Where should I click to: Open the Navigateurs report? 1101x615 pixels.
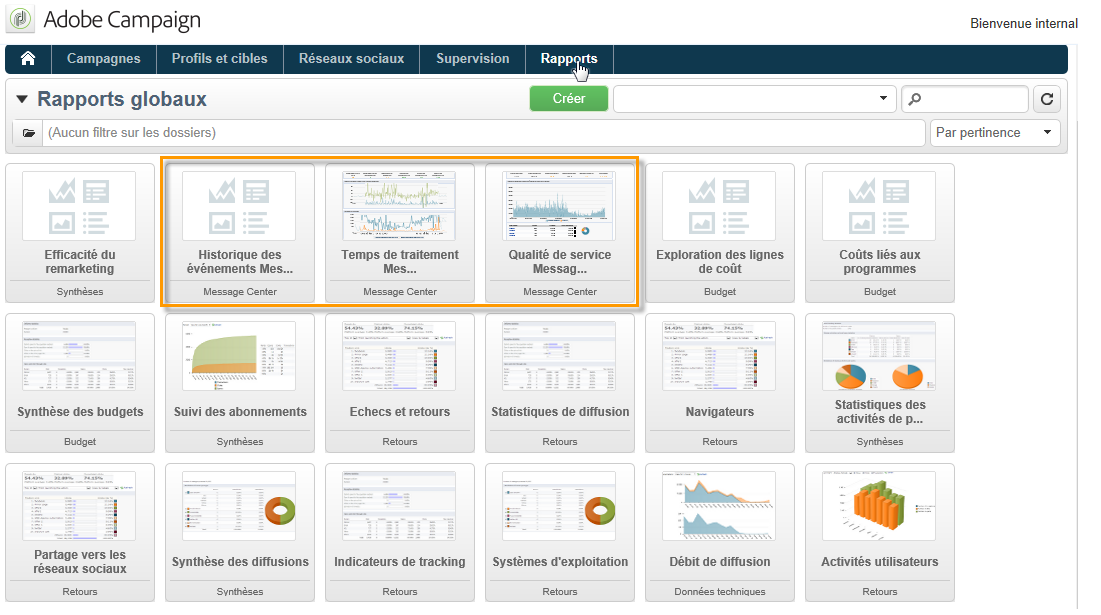(x=720, y=383)
